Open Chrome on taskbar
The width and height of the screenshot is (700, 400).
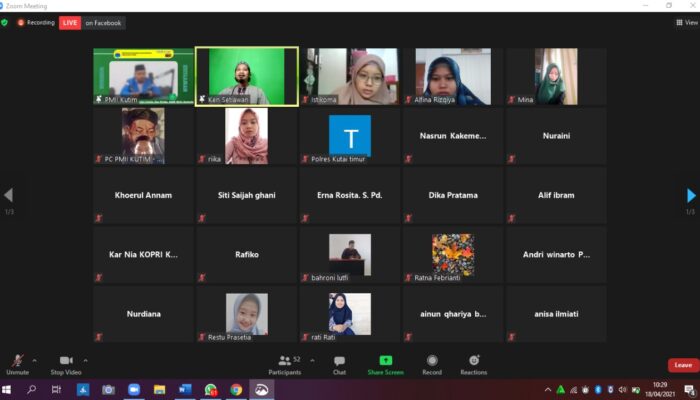[x=236, y=390]
